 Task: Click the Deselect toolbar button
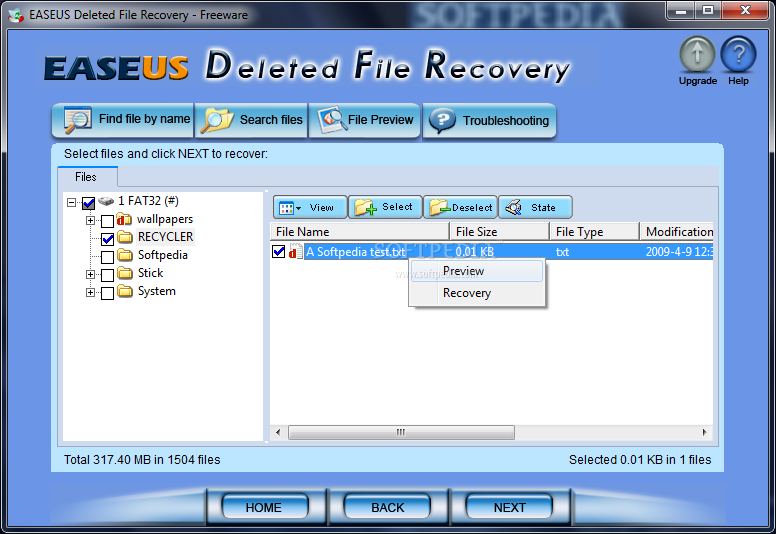coord(460,207)
